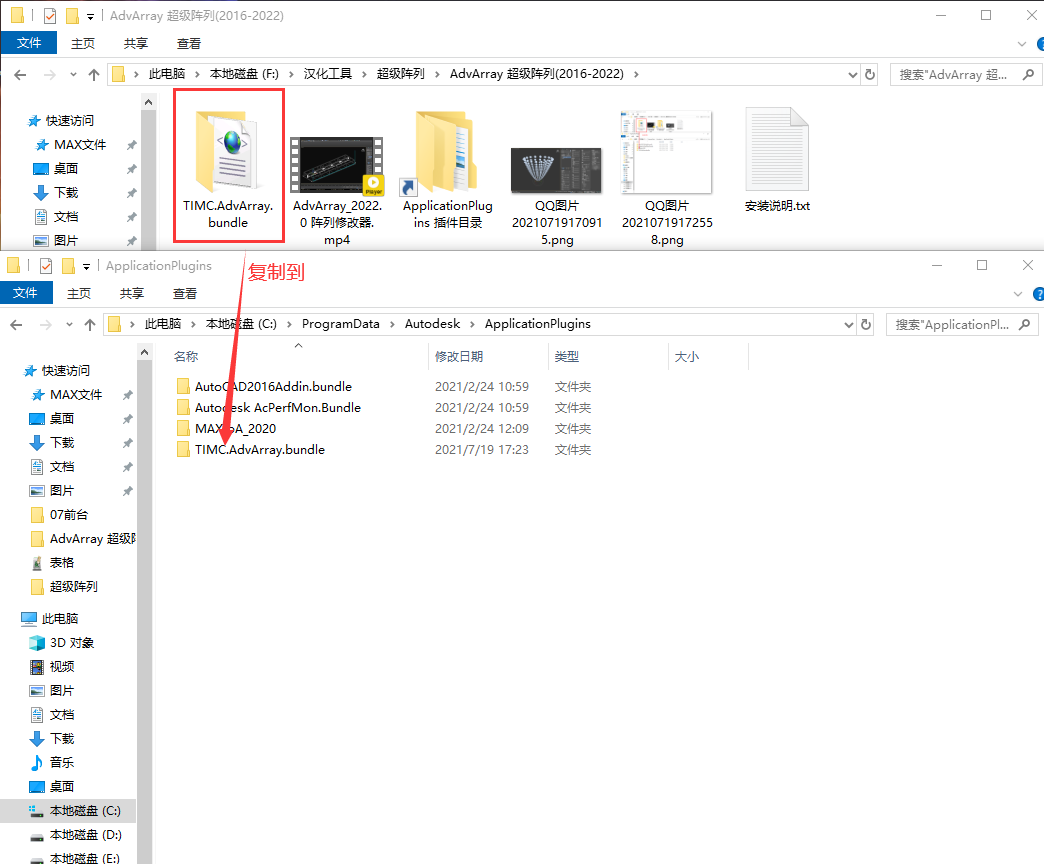Open 视频 in the sidebar

click(61, 666)
